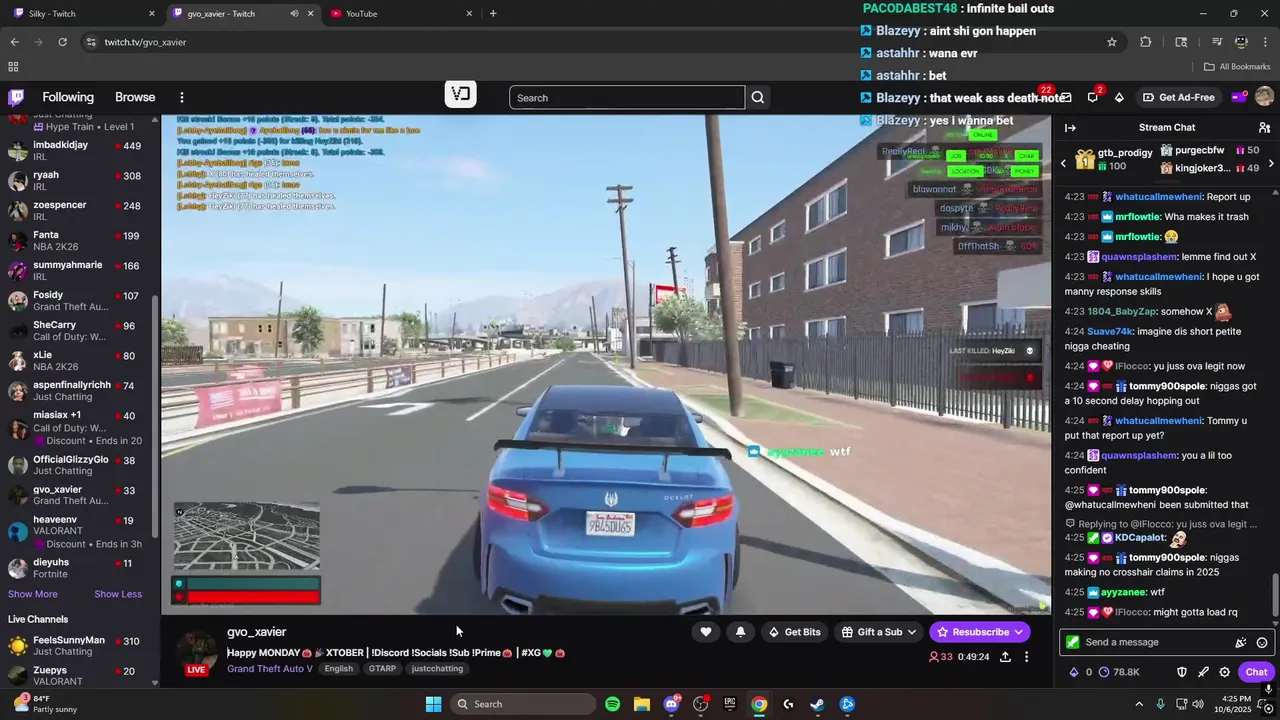The height and width of the screenshot is (720, 1280).
Task: Open the user profile avatar menu
Action: click(1264, 97)
